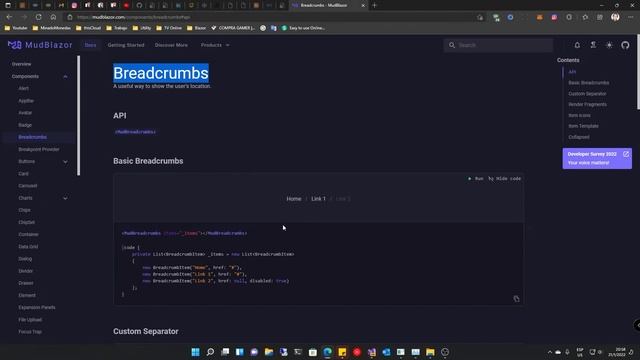Select the Docs navigation tab
Viewport: 640px width, 360px height.
90,45
